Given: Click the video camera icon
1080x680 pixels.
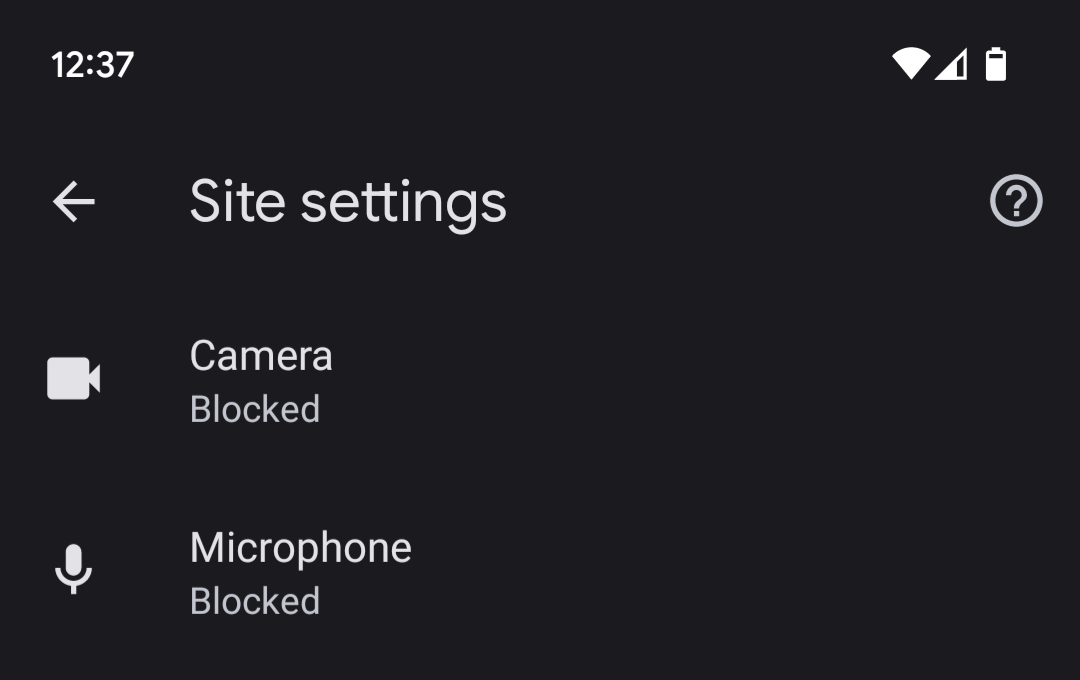Looking at the screenshot, I should (74, 379).
